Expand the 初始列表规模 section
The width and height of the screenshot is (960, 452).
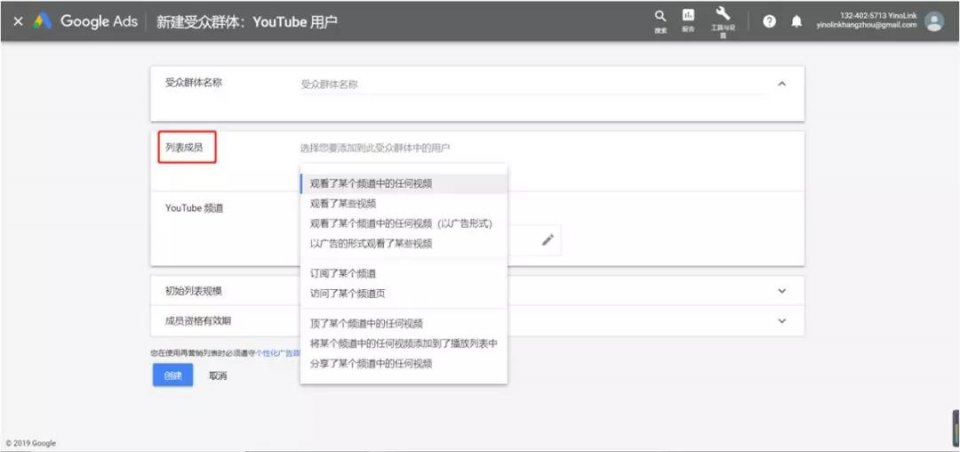tap(782, 291)
